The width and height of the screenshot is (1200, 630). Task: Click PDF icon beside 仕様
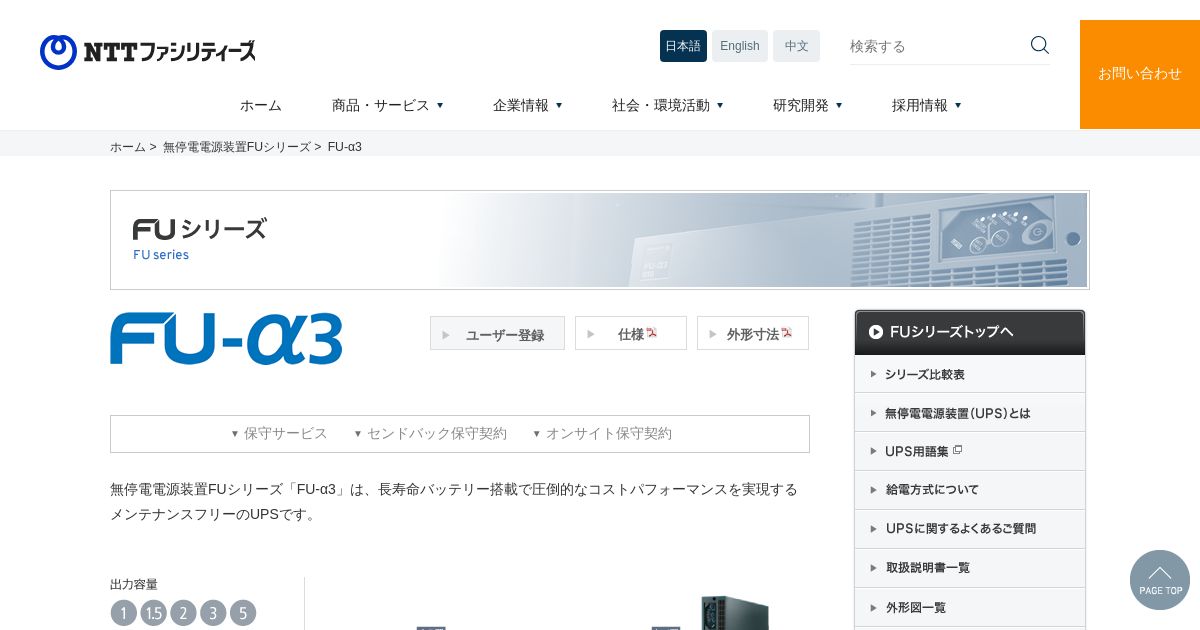pyautogui.click(x=652, y=332)
